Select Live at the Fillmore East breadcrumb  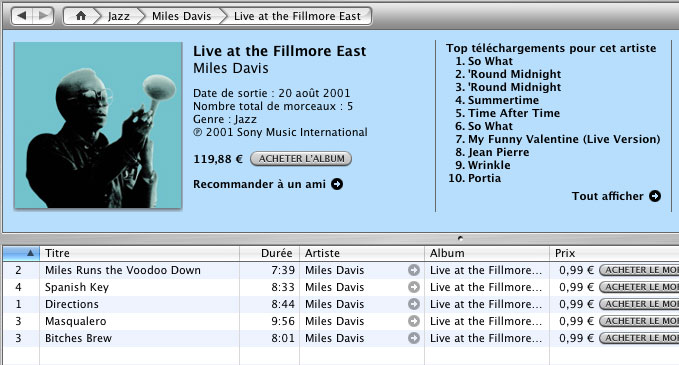click(297, 16)
